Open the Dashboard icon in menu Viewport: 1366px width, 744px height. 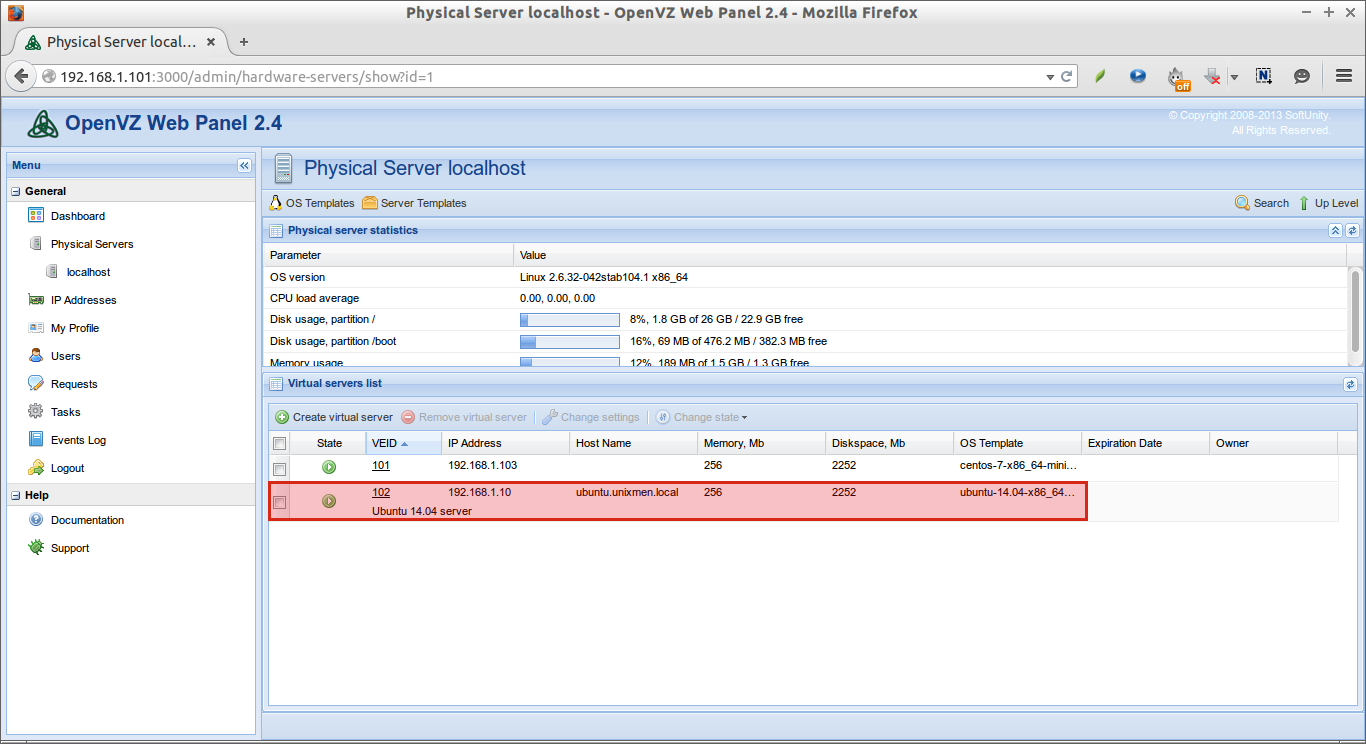(36, 216)
